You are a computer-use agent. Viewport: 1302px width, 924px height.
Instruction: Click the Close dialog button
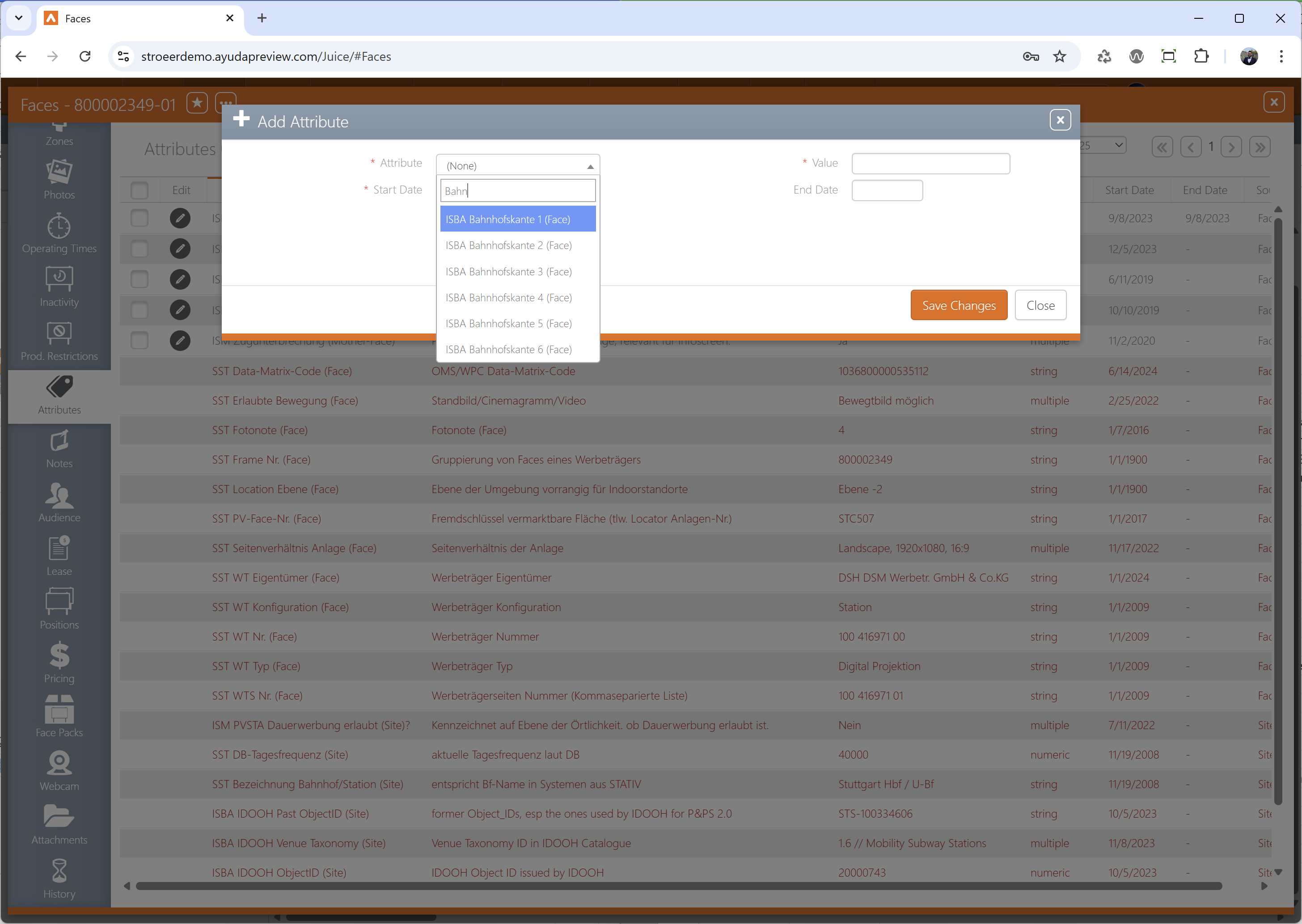pyautogui.click(x=1040, y=305)
